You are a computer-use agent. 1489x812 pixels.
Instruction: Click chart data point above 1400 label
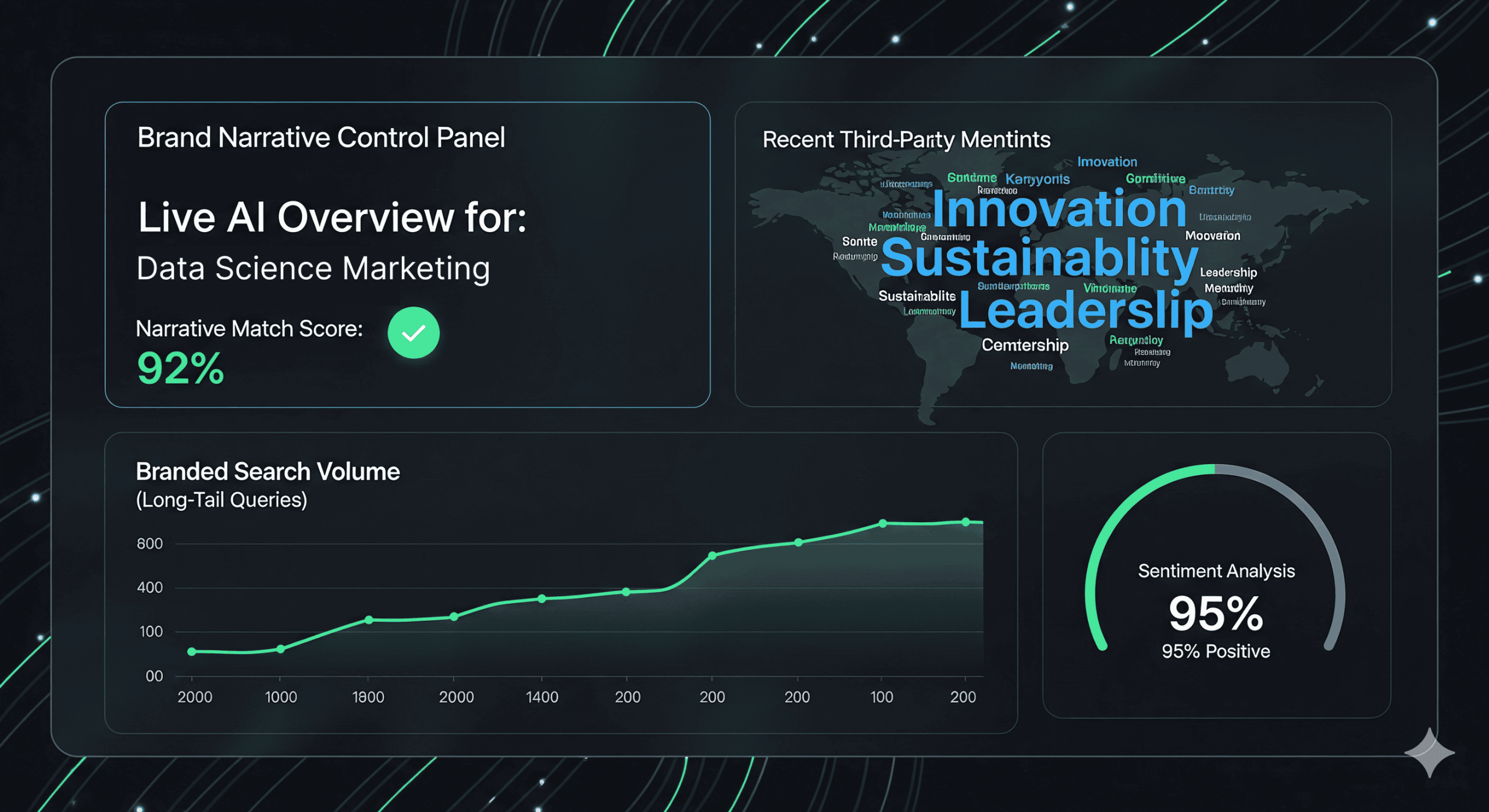point(542,599)
